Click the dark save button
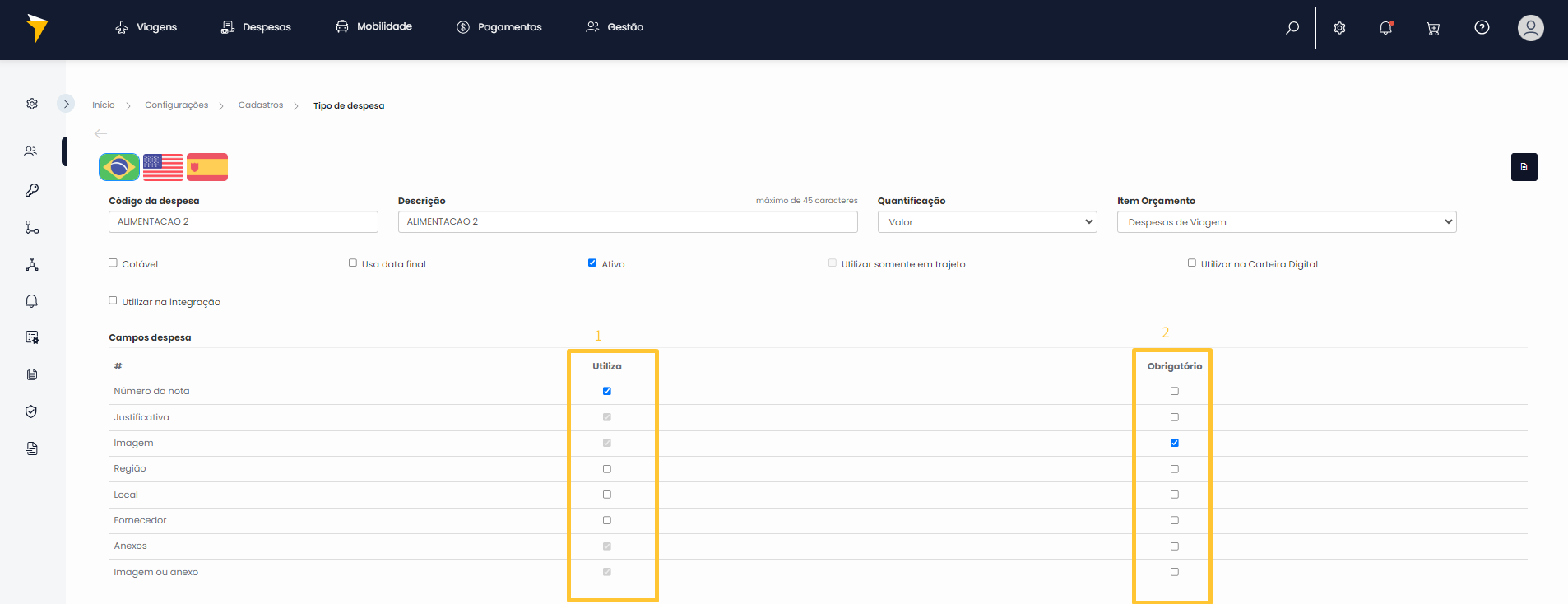 pyautogui.click(x=1524, y=167)
